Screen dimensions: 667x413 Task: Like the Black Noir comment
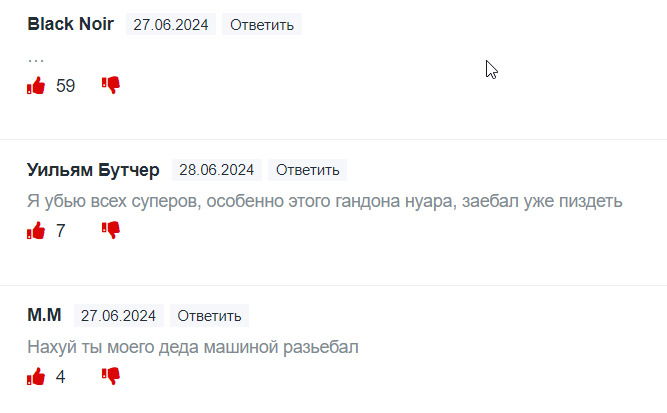coord(37,86)
